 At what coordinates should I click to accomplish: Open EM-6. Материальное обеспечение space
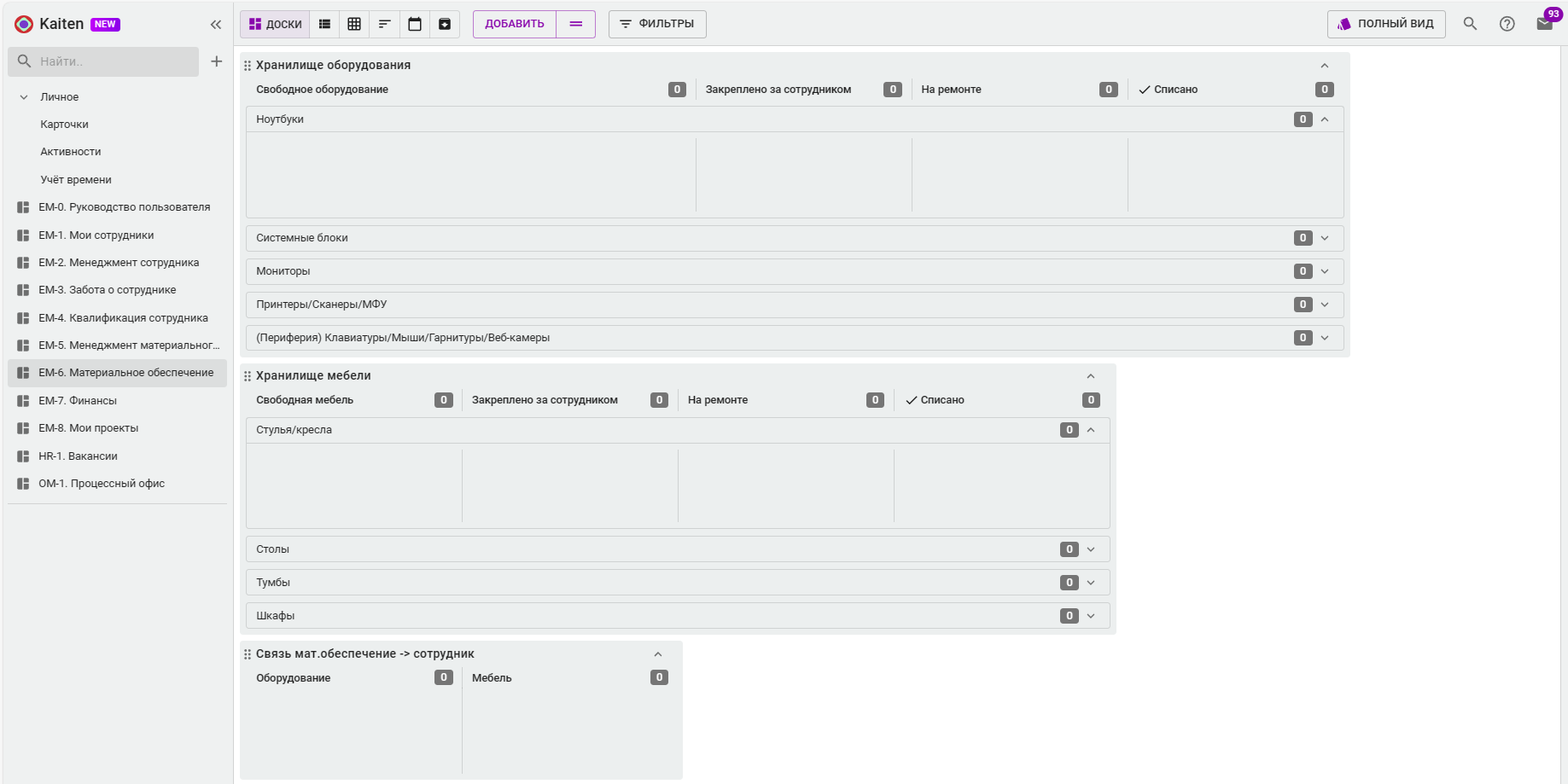point(118,373)
